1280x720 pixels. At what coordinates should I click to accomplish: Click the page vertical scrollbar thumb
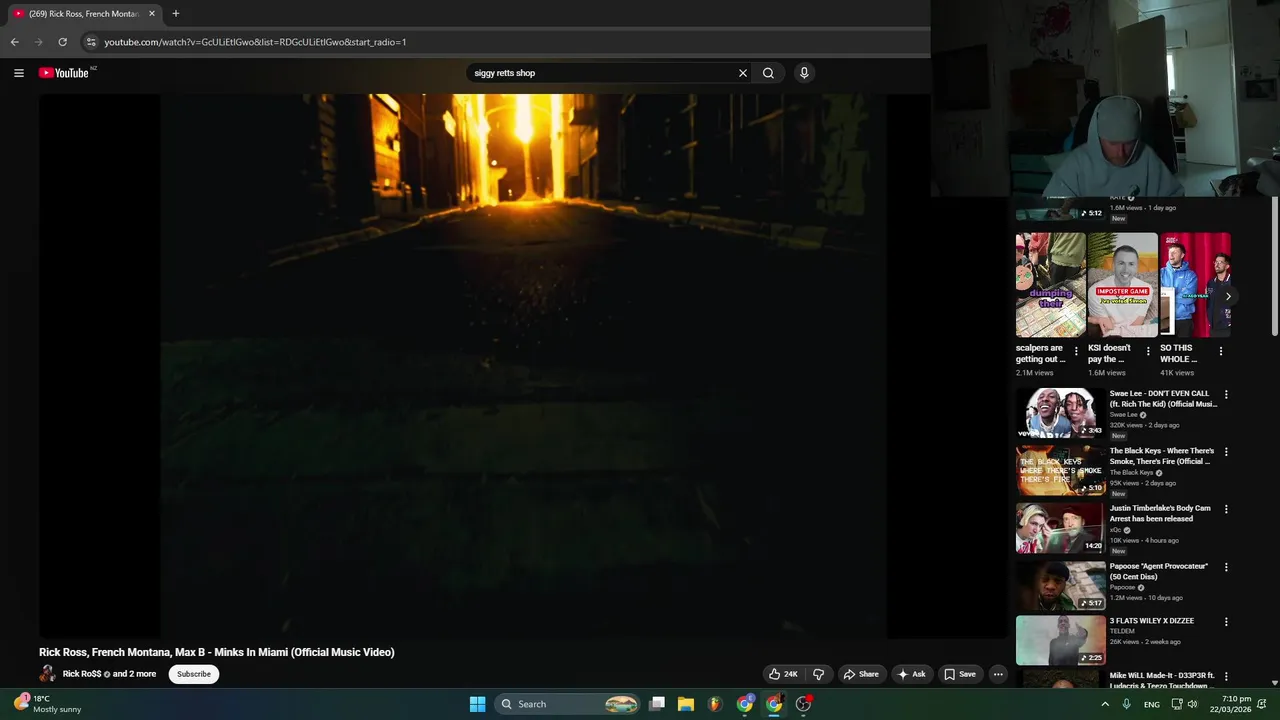[x=1274, y=265]
